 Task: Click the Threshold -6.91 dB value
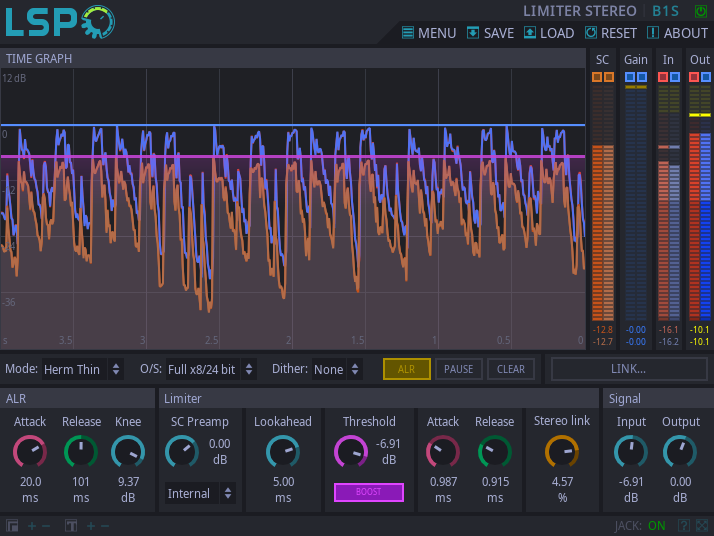pos(388,451)
